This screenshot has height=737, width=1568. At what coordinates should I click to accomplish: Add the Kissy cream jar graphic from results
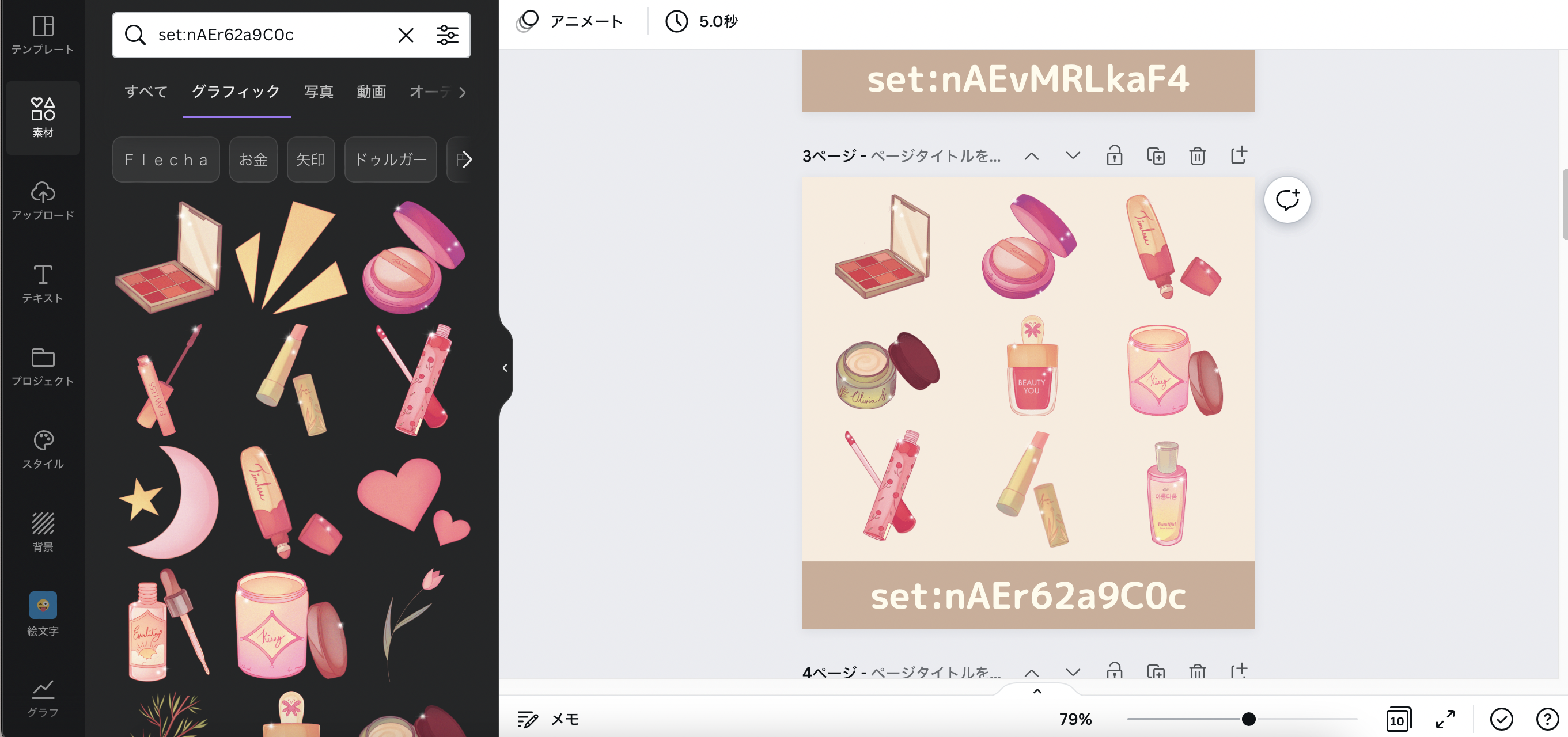click(x=291, y=625)
